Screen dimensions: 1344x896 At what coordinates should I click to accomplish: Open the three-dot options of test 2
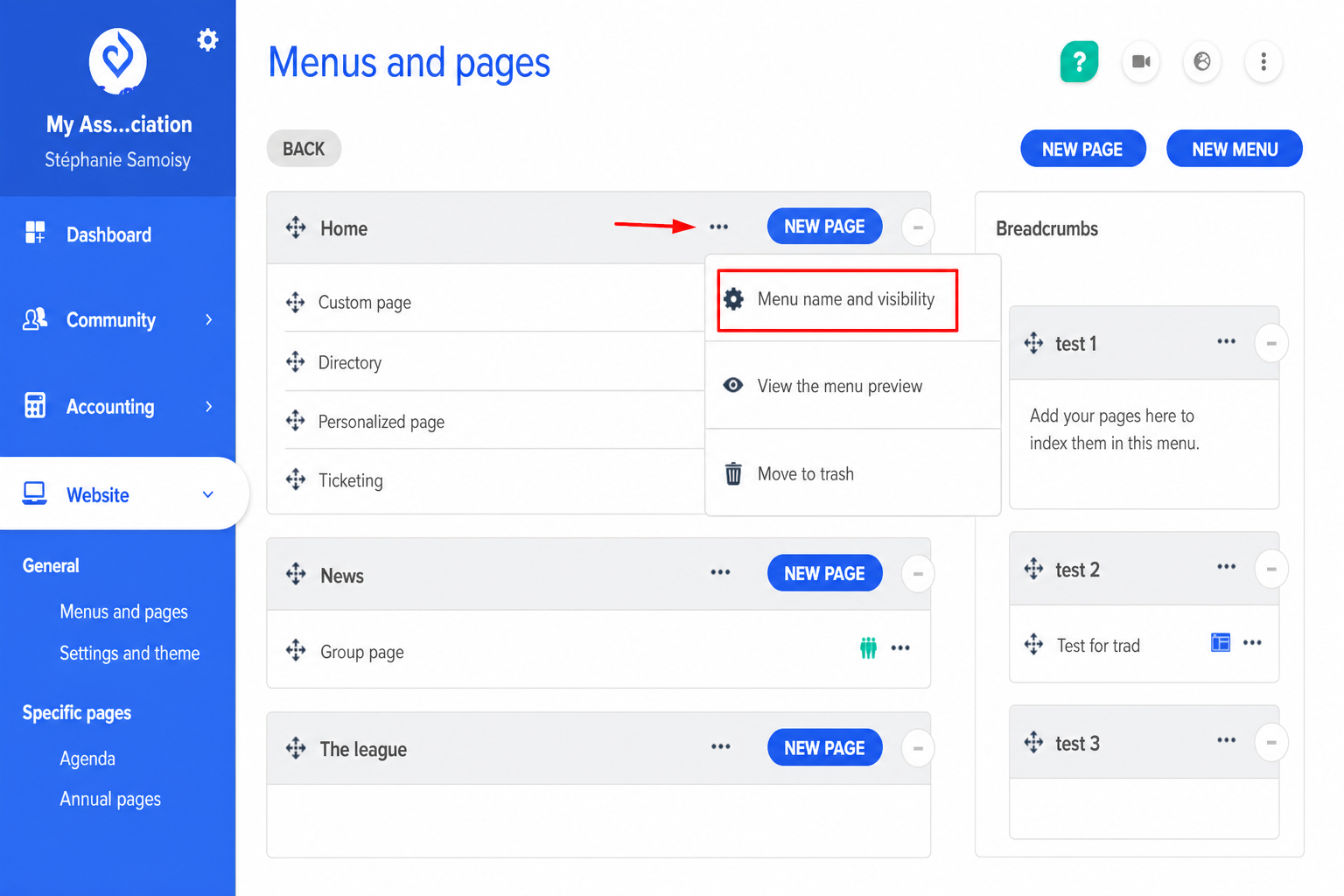(x=1227, y=567)
